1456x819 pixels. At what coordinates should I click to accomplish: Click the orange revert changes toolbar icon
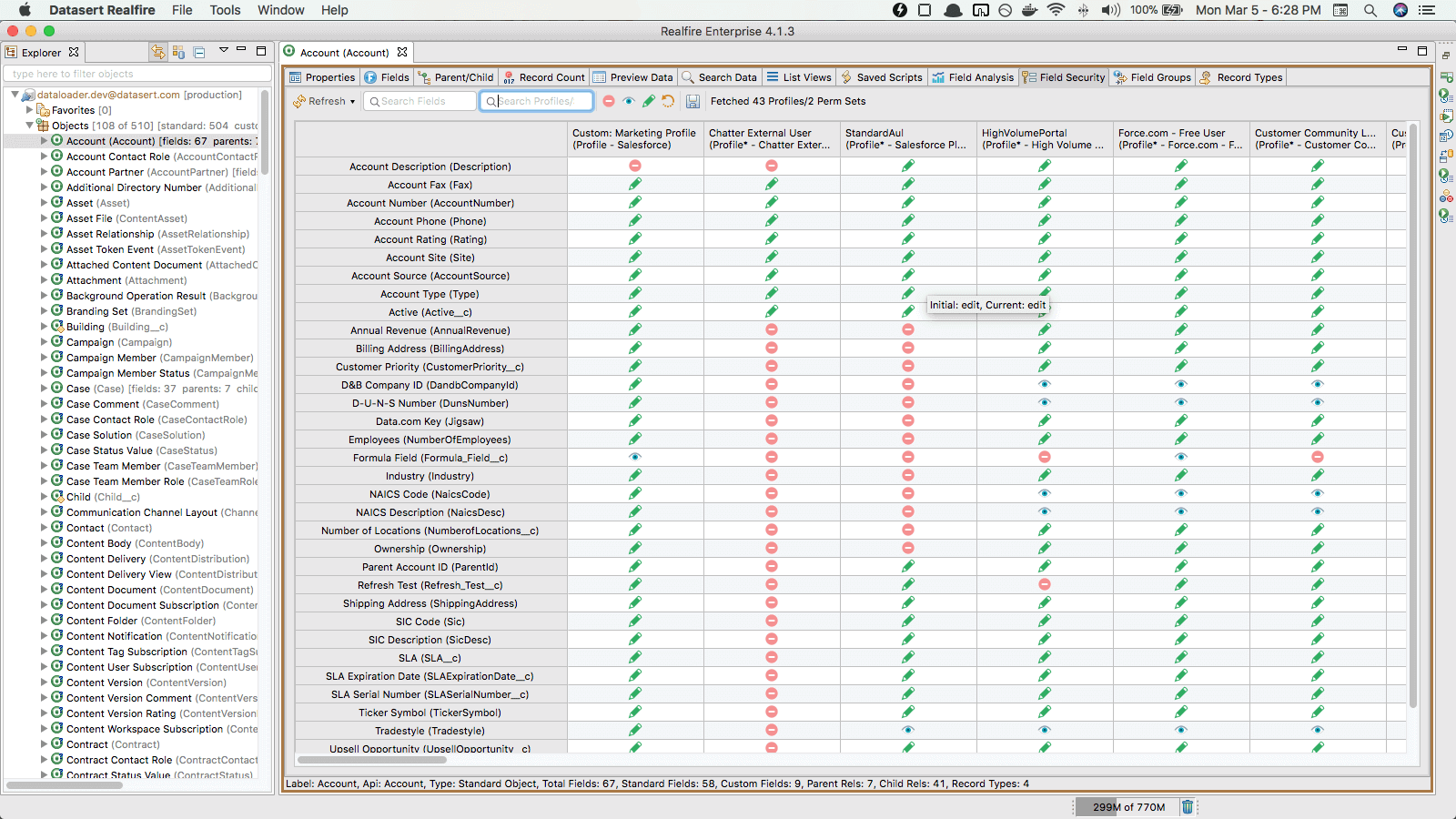[x=668, y=101]
